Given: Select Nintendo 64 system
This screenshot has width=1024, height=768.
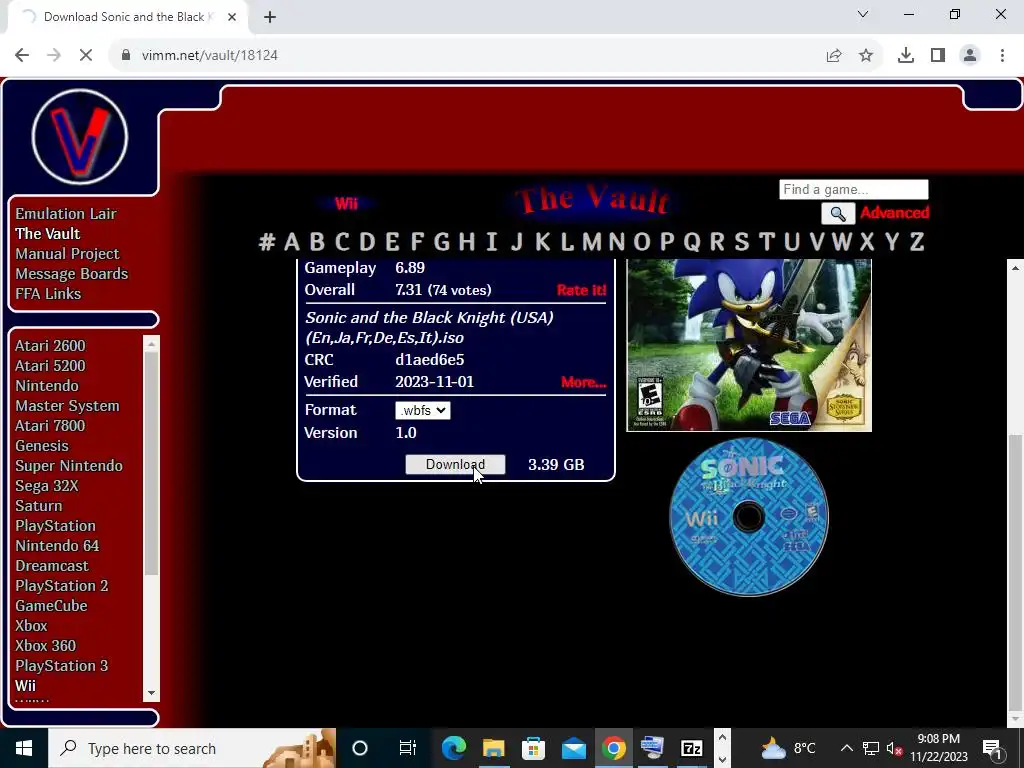Looking at the screenshot, I should pos(57,546).
